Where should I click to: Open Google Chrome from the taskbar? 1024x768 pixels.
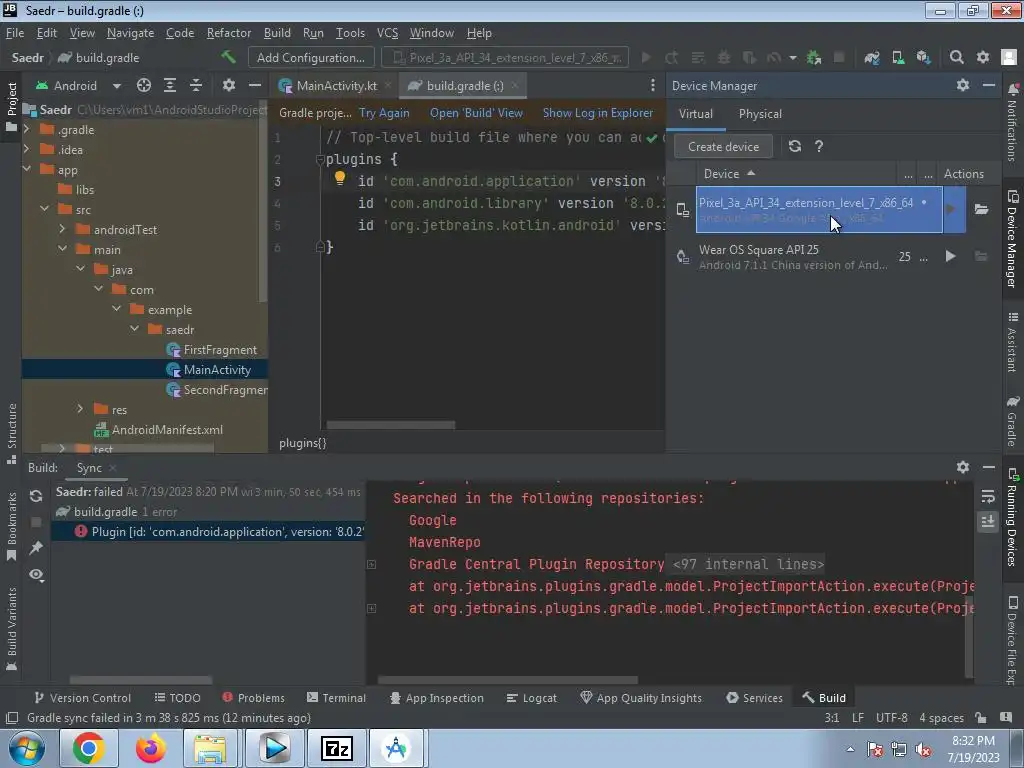click(89, 748)
